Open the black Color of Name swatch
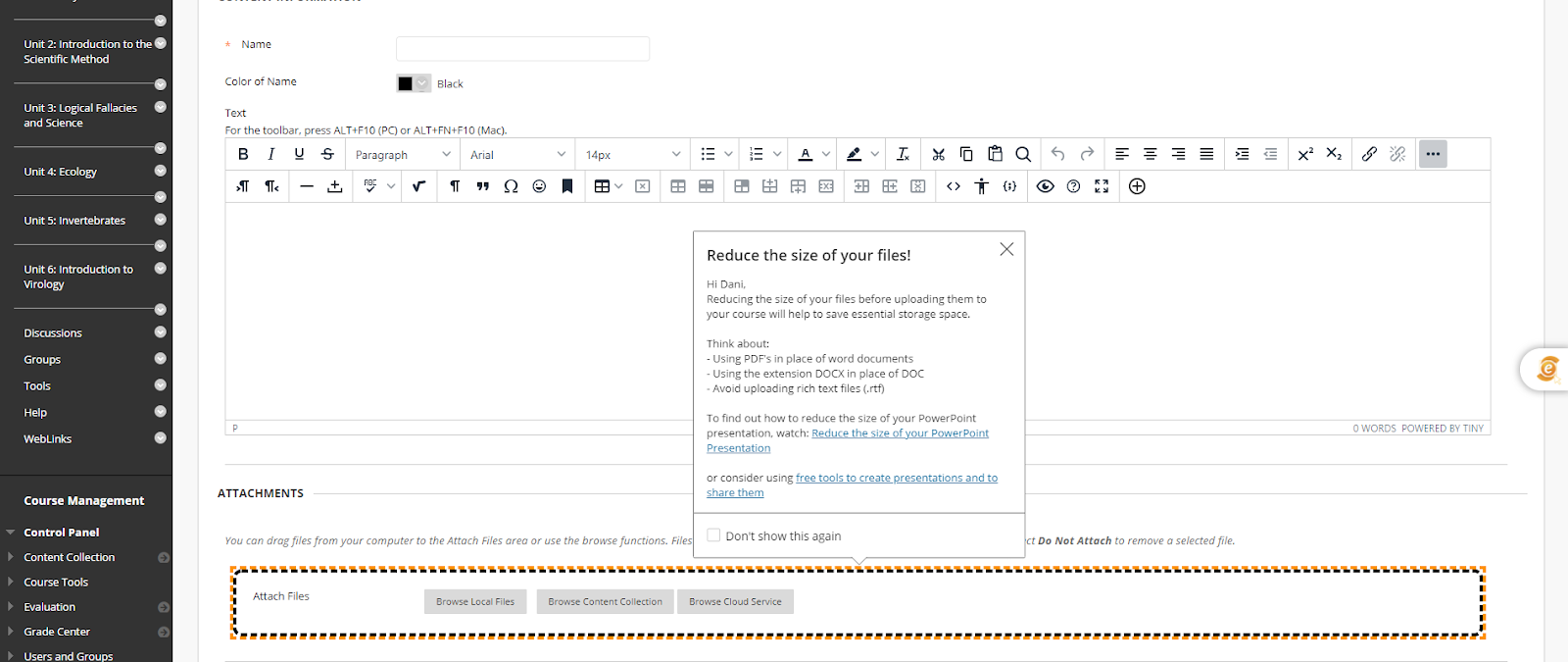Screen dimensions: 1568x662 tap(413, 83)
